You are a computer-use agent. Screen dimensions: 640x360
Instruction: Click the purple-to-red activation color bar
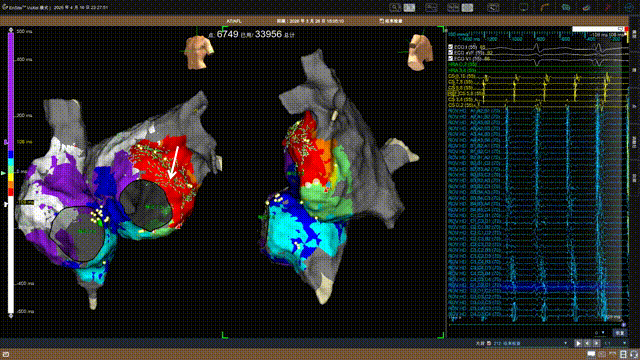pos(11,114)
